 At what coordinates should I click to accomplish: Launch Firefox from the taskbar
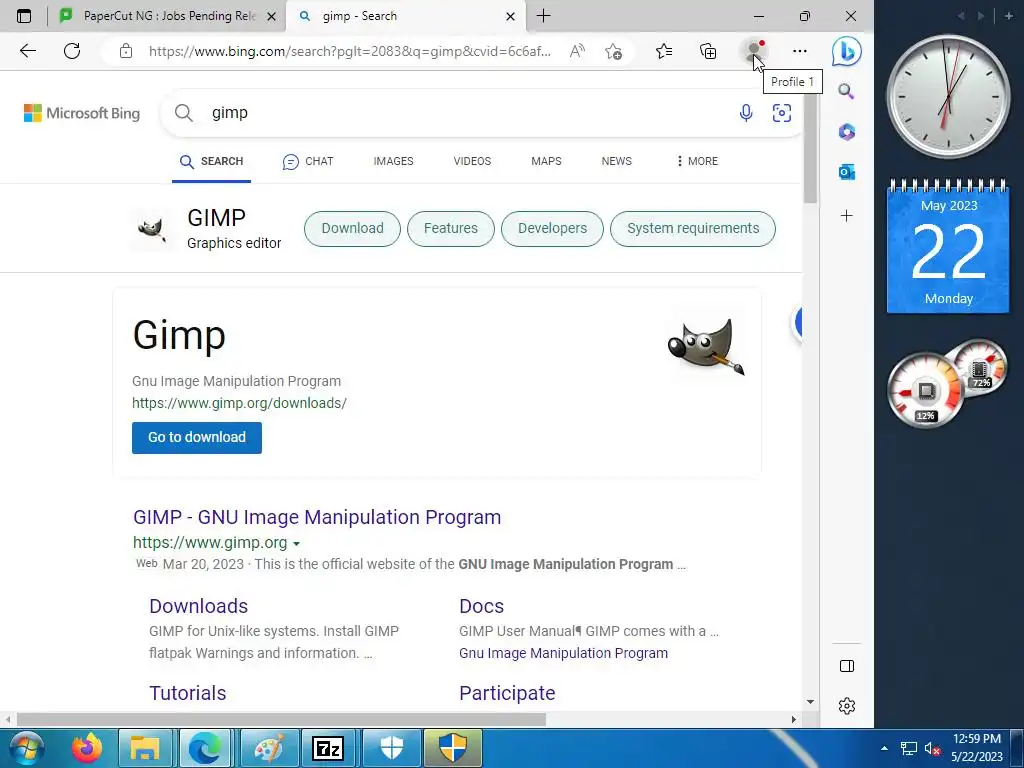click(x=86, y=748)
